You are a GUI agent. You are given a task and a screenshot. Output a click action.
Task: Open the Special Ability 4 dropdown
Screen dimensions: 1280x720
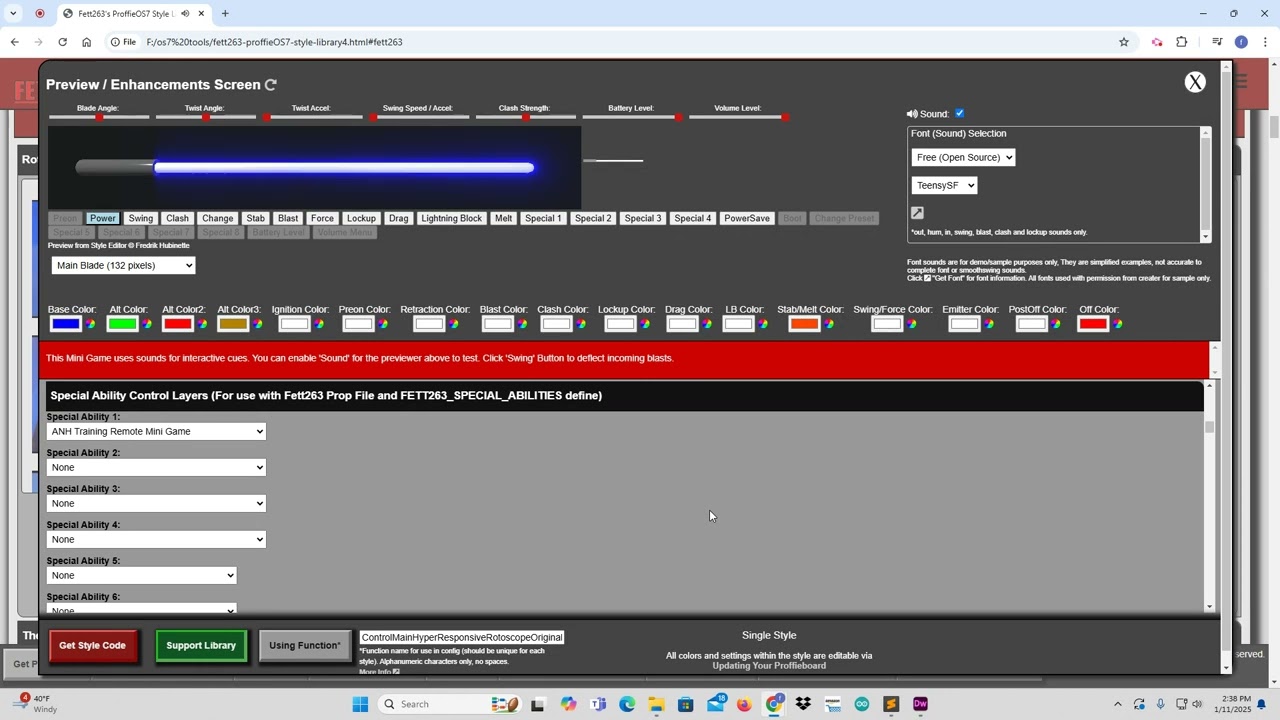tap(156, 539)
